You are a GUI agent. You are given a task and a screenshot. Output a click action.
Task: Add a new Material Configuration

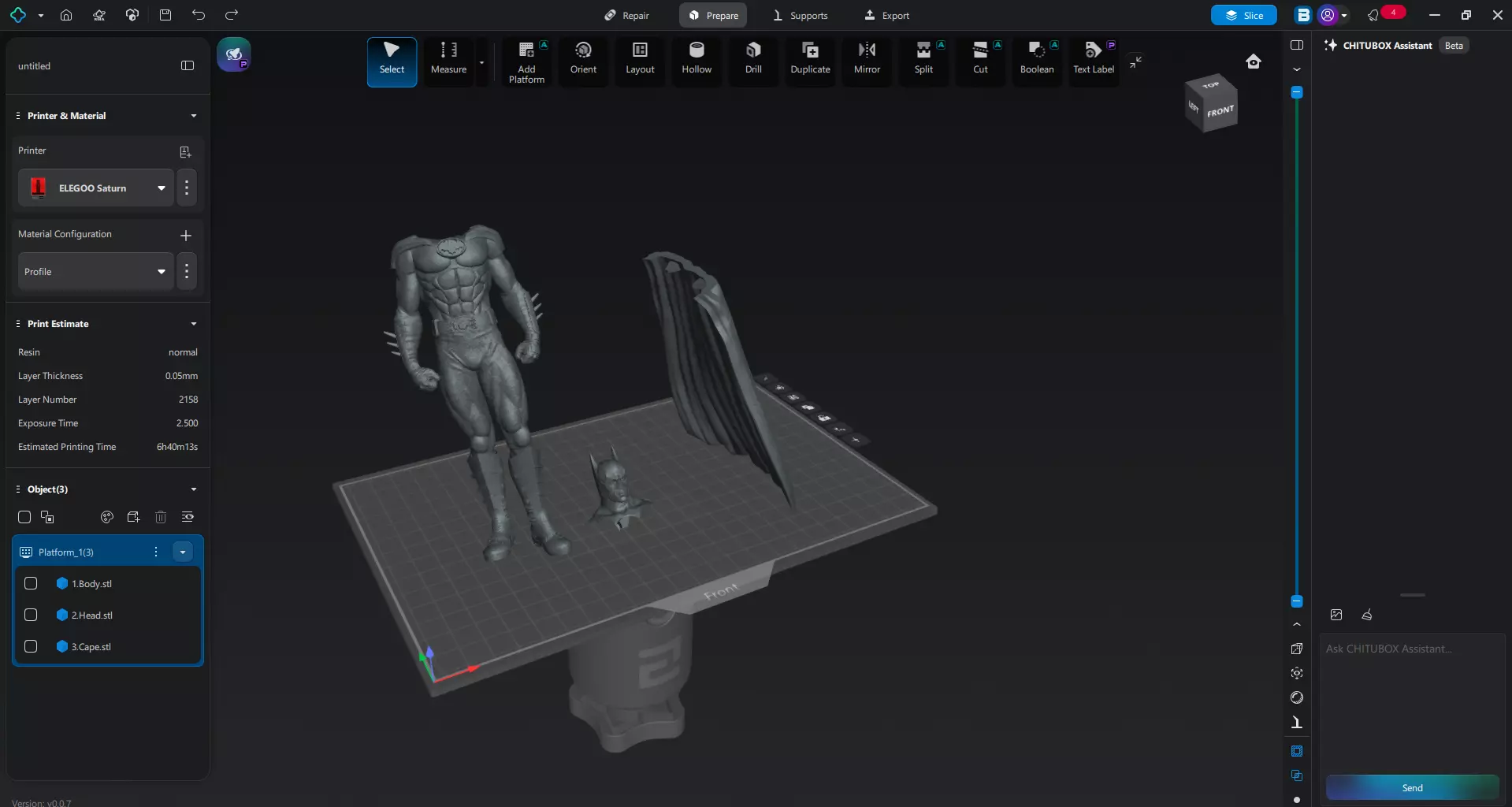(x=186, y=235)
